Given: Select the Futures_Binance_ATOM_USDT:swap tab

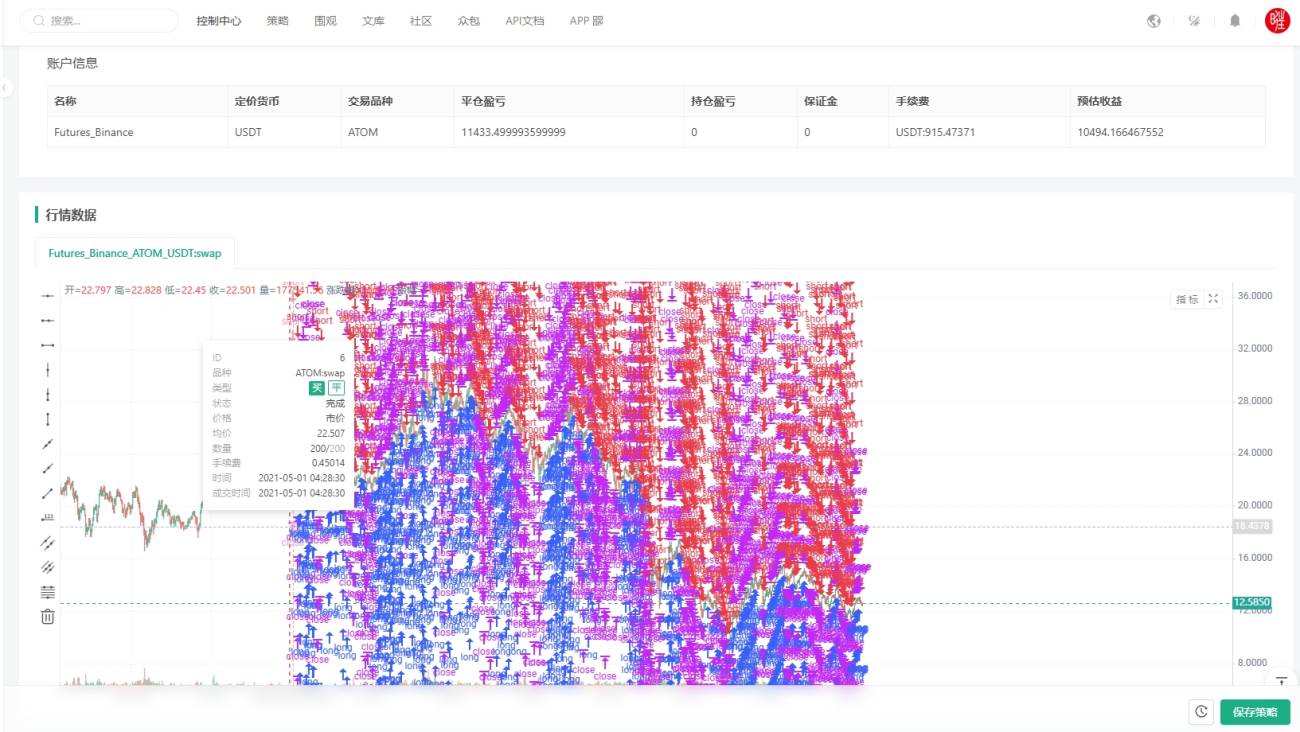Looking at the screenshot, I should coord(135,254).
